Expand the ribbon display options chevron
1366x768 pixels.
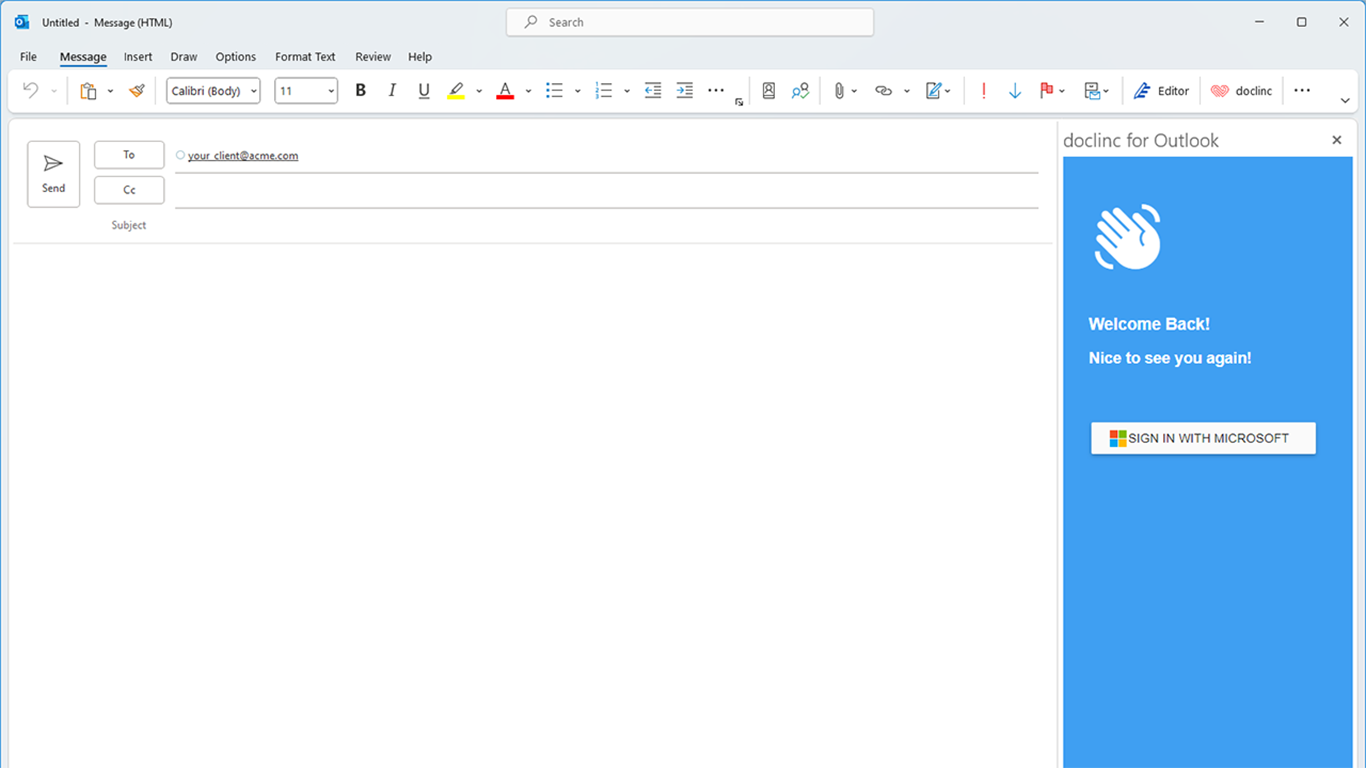[1345, 101]
